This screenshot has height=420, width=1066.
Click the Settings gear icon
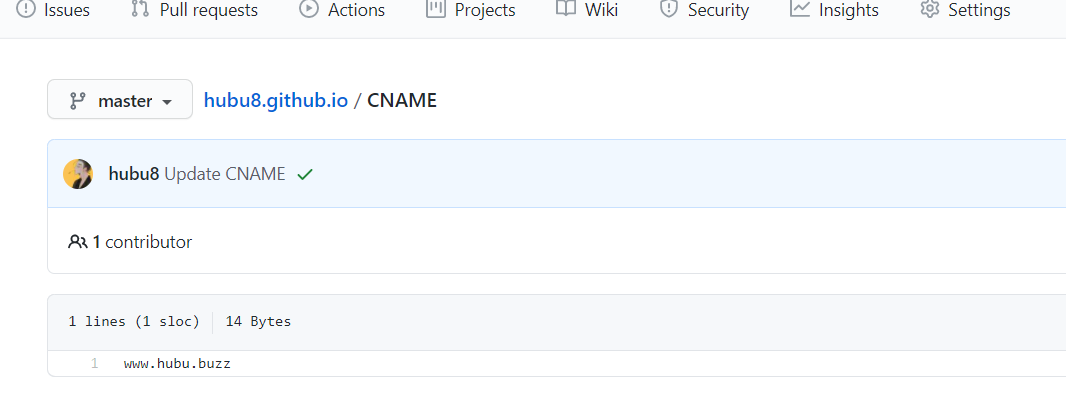(x=929, y=9)
